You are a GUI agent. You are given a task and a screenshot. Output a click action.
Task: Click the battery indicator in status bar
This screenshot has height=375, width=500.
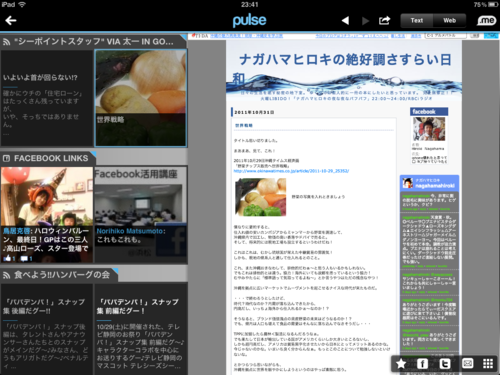tap(493, 4)
